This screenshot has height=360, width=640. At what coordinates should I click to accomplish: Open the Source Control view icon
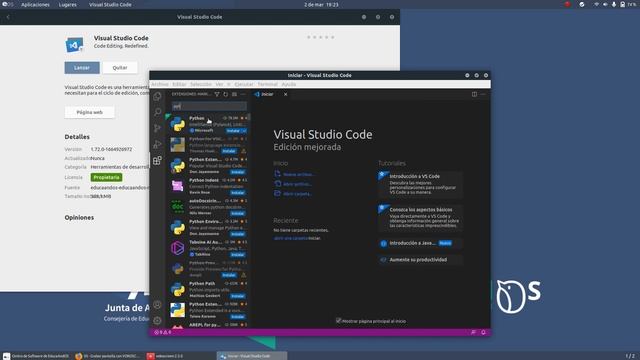157,128
